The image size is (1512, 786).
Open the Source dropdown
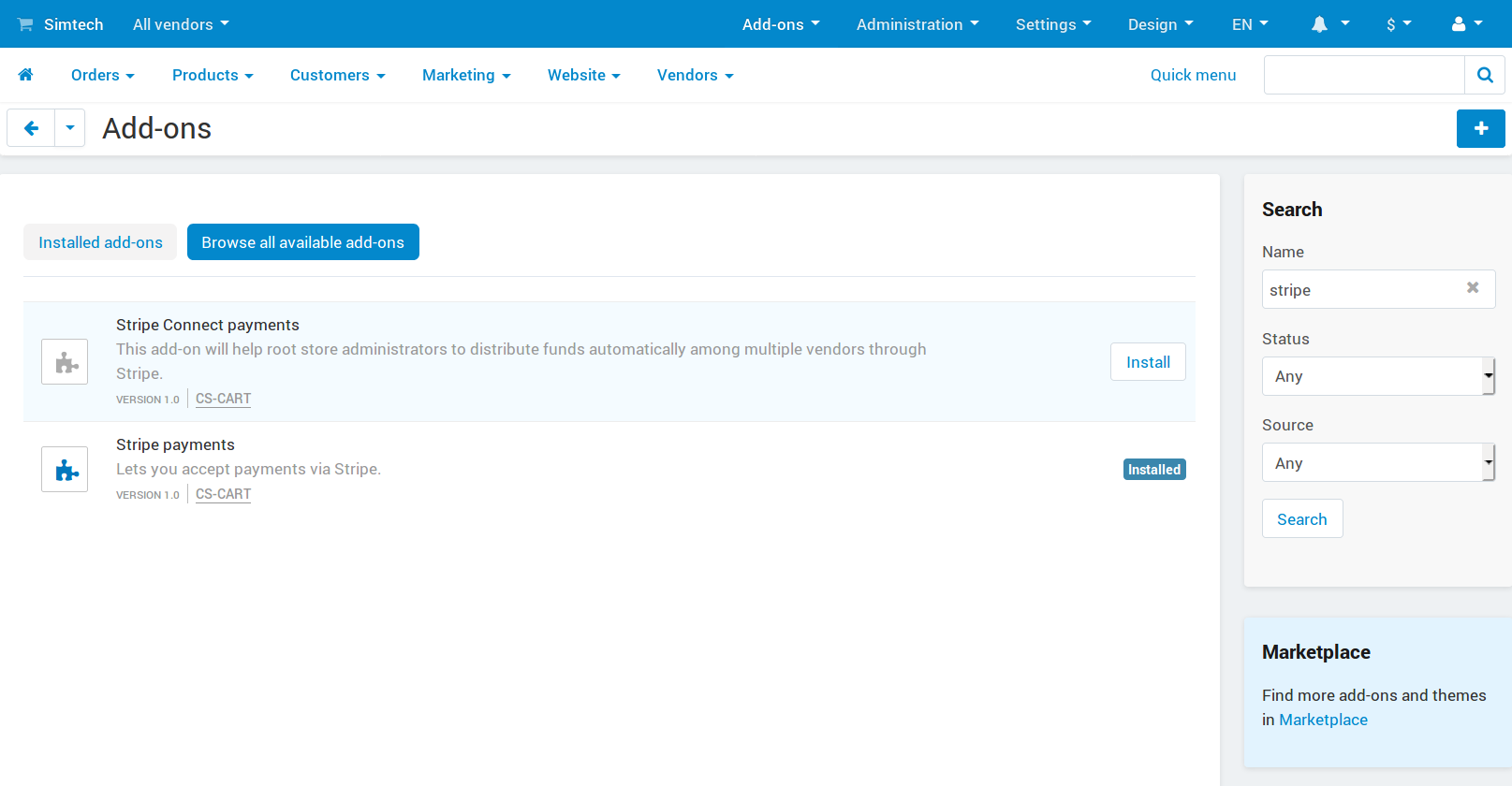point(1378,462)
